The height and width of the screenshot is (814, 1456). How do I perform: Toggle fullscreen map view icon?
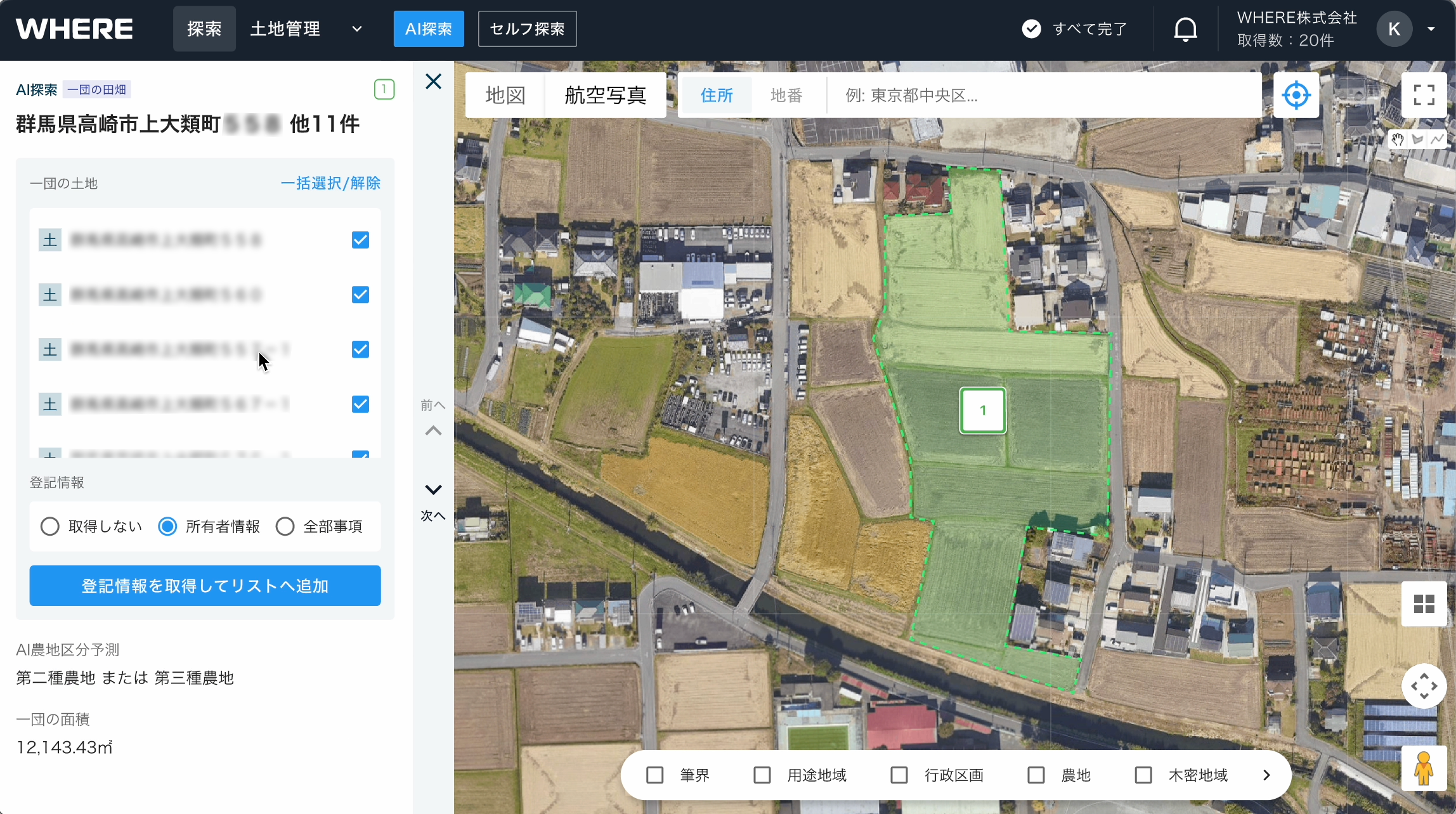click(1424, 95)
